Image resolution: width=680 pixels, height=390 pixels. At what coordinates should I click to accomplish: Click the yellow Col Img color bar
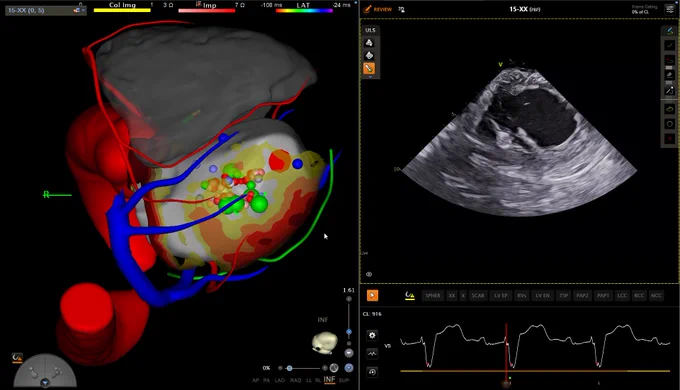pos(122,10)
